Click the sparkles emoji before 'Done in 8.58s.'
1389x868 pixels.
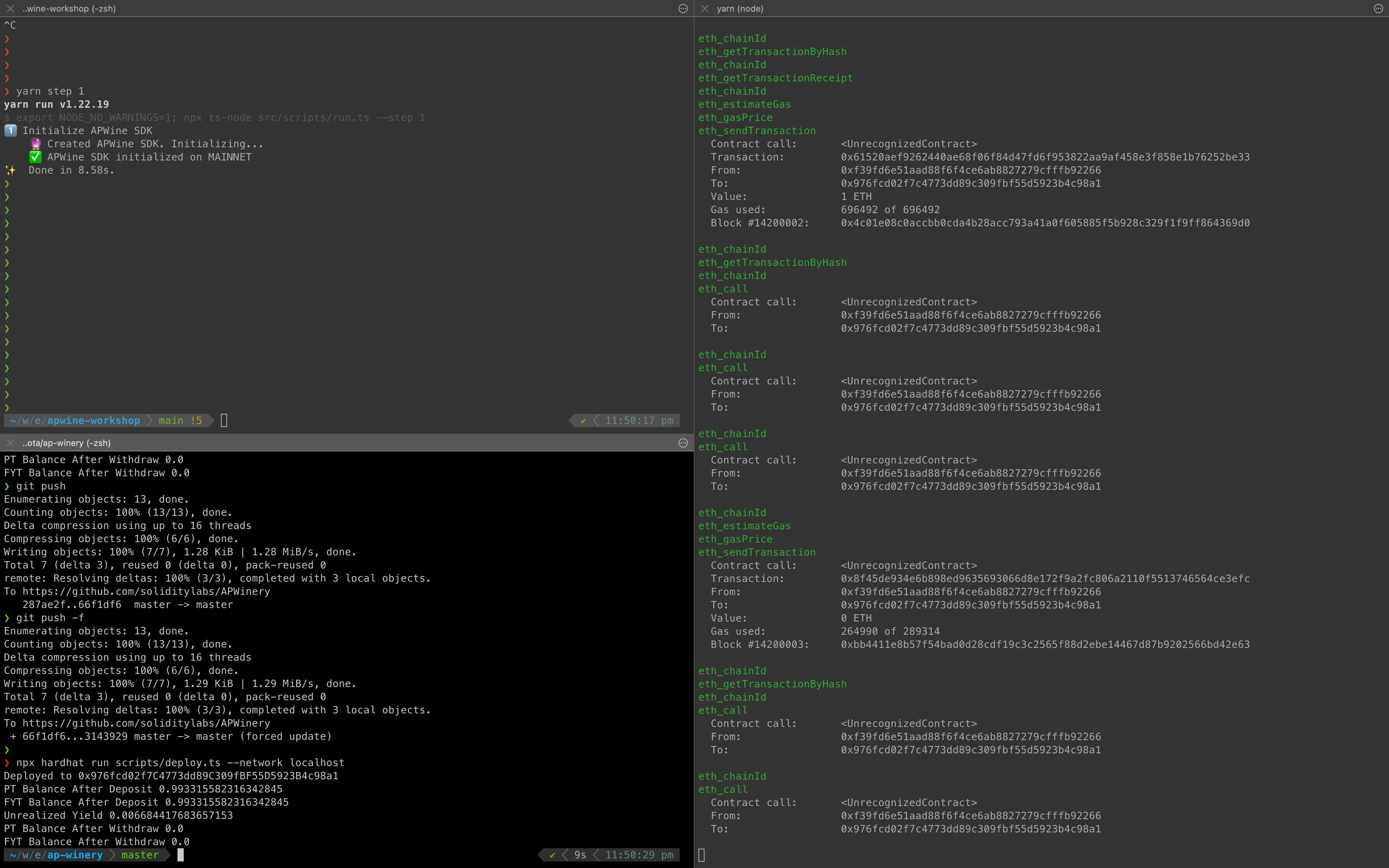coord(10,170)
